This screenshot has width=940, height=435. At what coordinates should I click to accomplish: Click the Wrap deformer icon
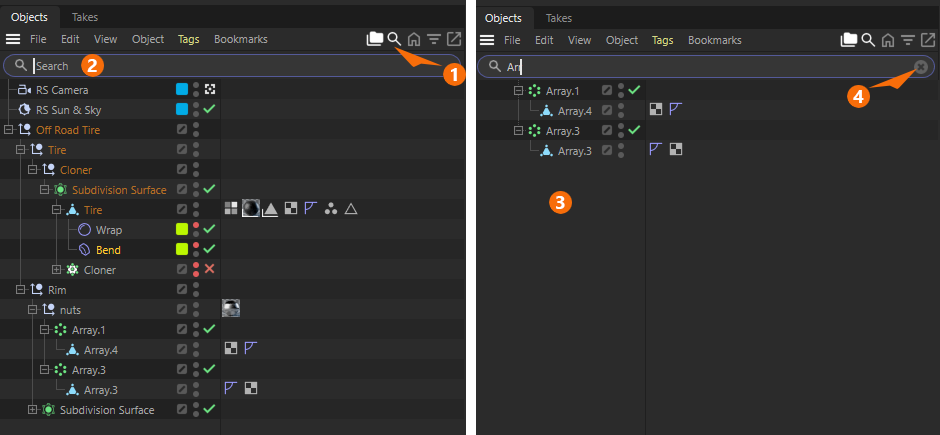(x=85, y=229)
